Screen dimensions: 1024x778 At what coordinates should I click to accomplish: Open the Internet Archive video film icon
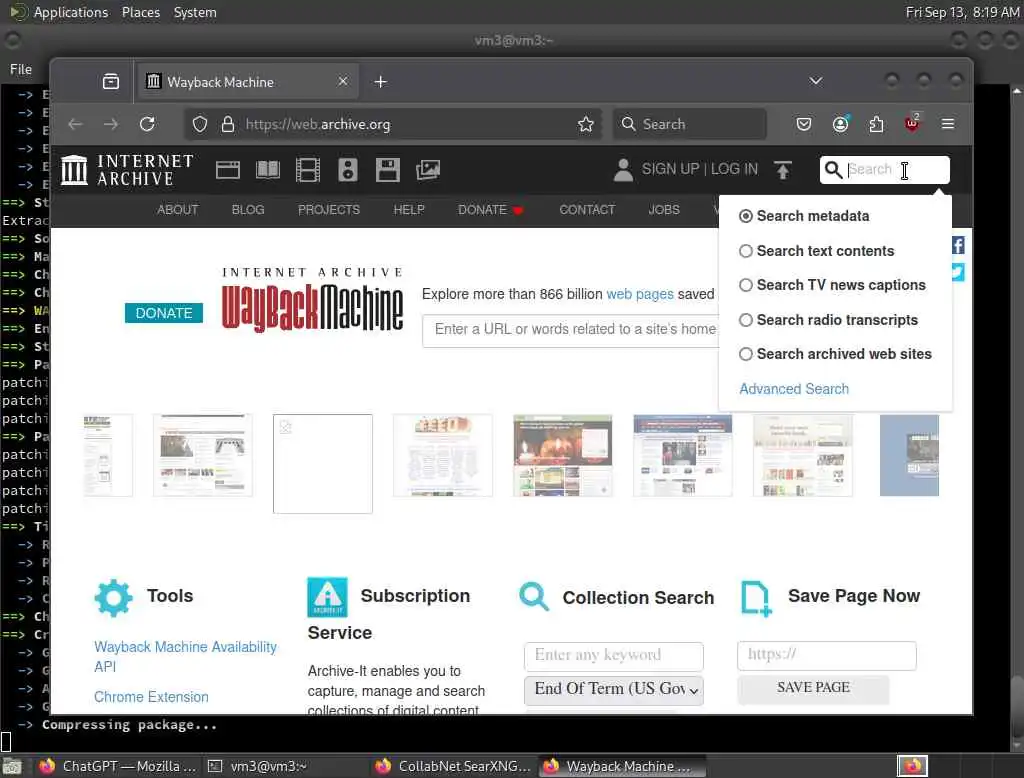click(x=308, y=170)
